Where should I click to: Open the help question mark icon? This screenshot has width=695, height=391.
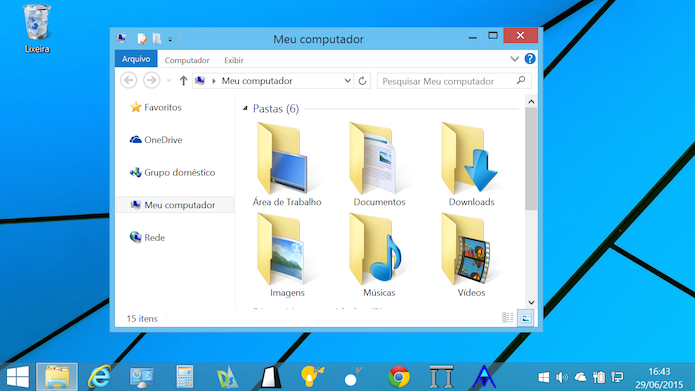coord(530,59)
